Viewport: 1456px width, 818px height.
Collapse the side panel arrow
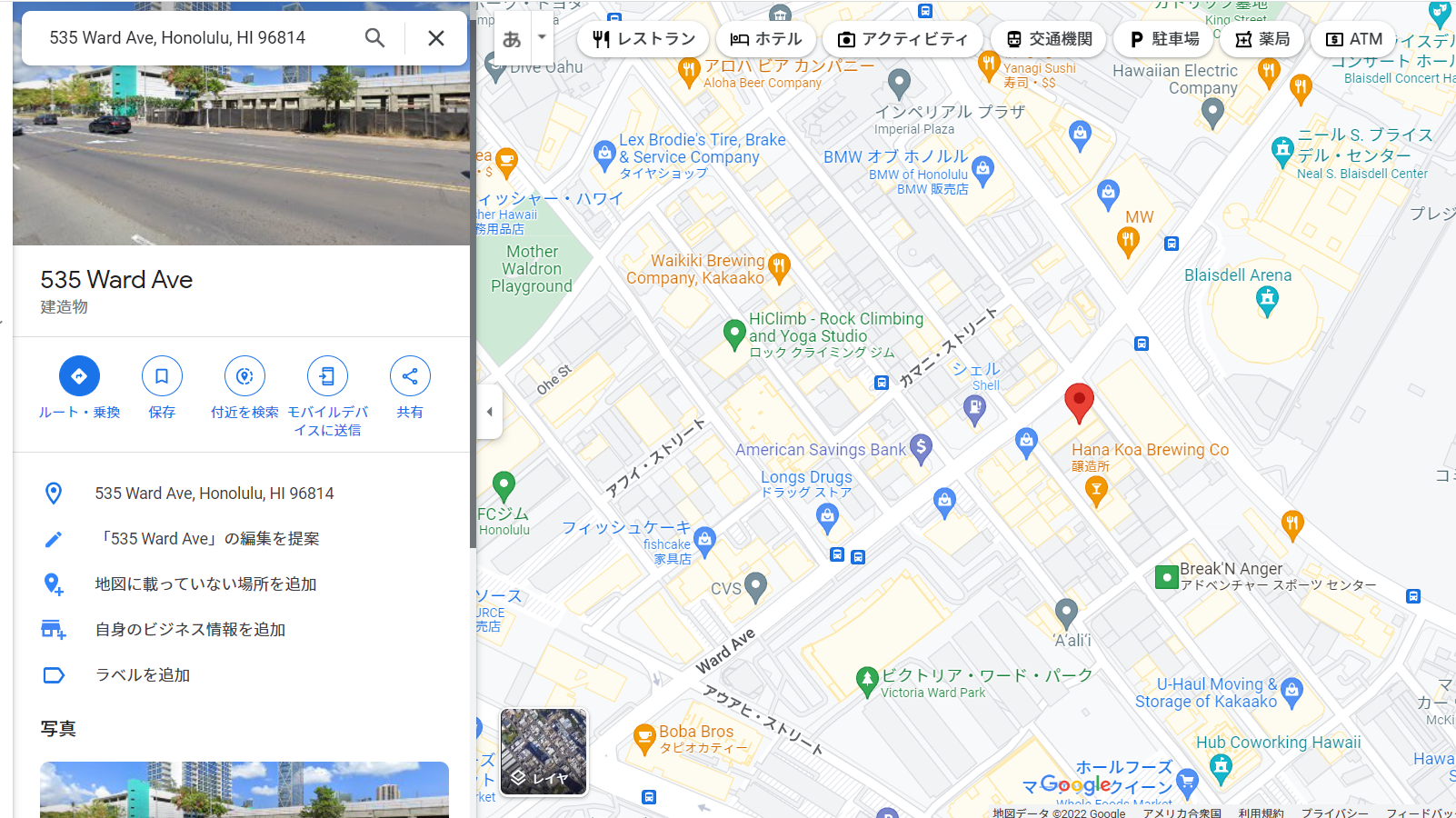489,412
